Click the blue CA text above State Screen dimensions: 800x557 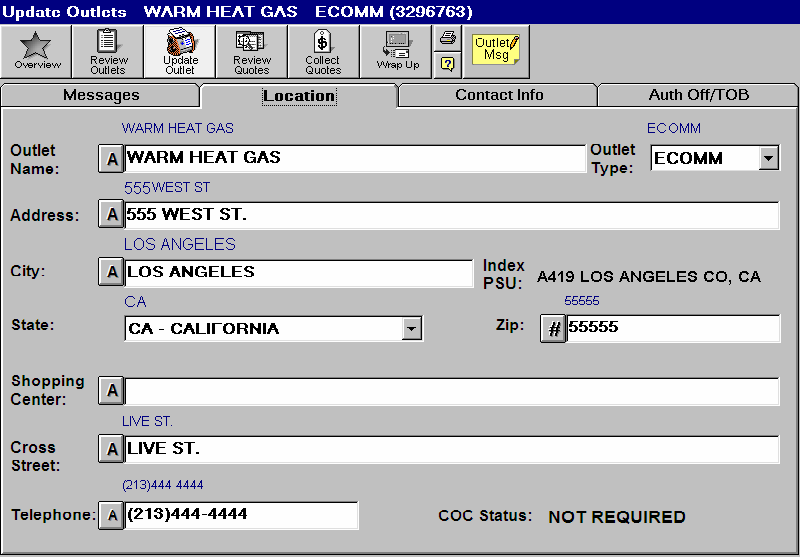point(135,302)
